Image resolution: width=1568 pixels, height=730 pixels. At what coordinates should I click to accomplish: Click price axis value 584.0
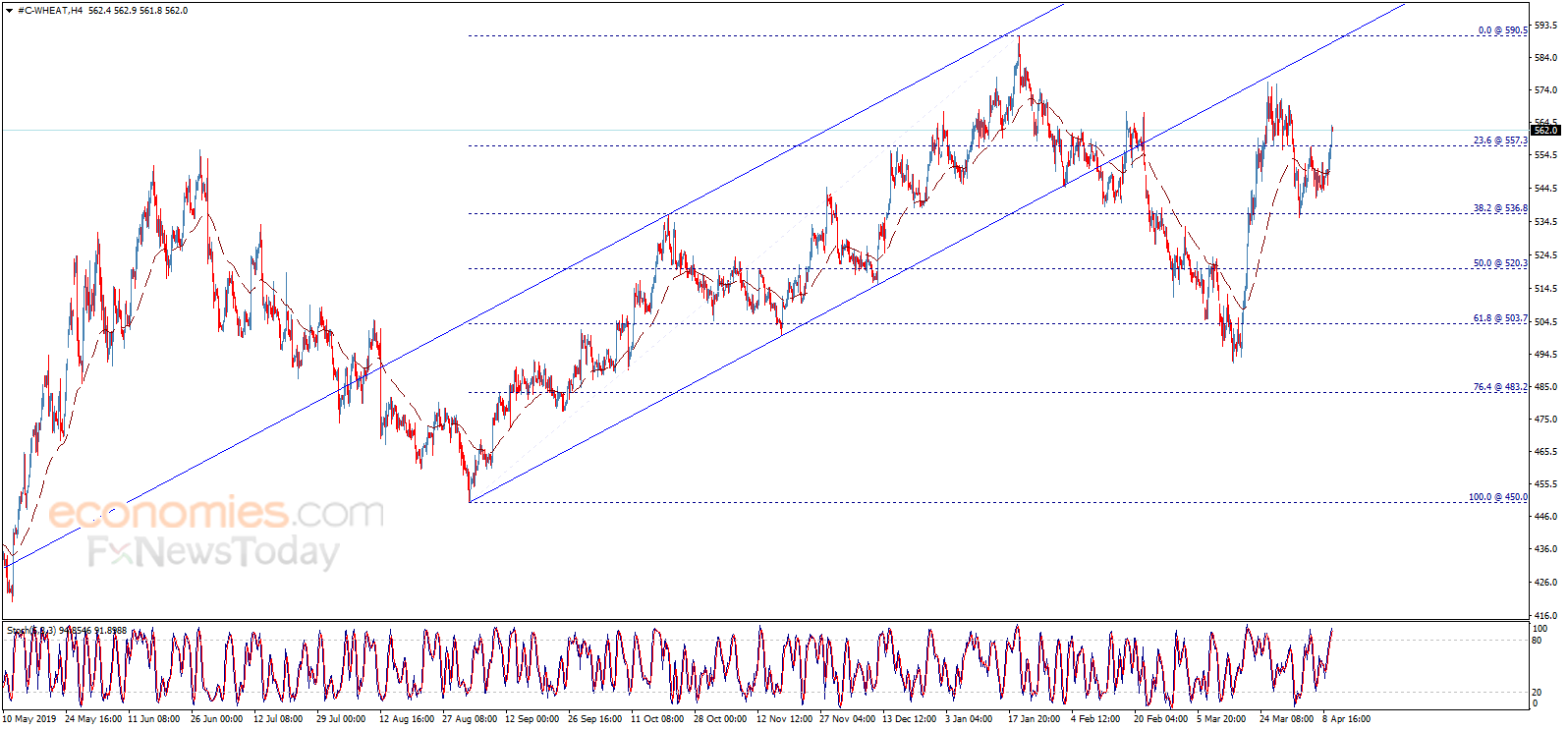[x=1545, y=58]
